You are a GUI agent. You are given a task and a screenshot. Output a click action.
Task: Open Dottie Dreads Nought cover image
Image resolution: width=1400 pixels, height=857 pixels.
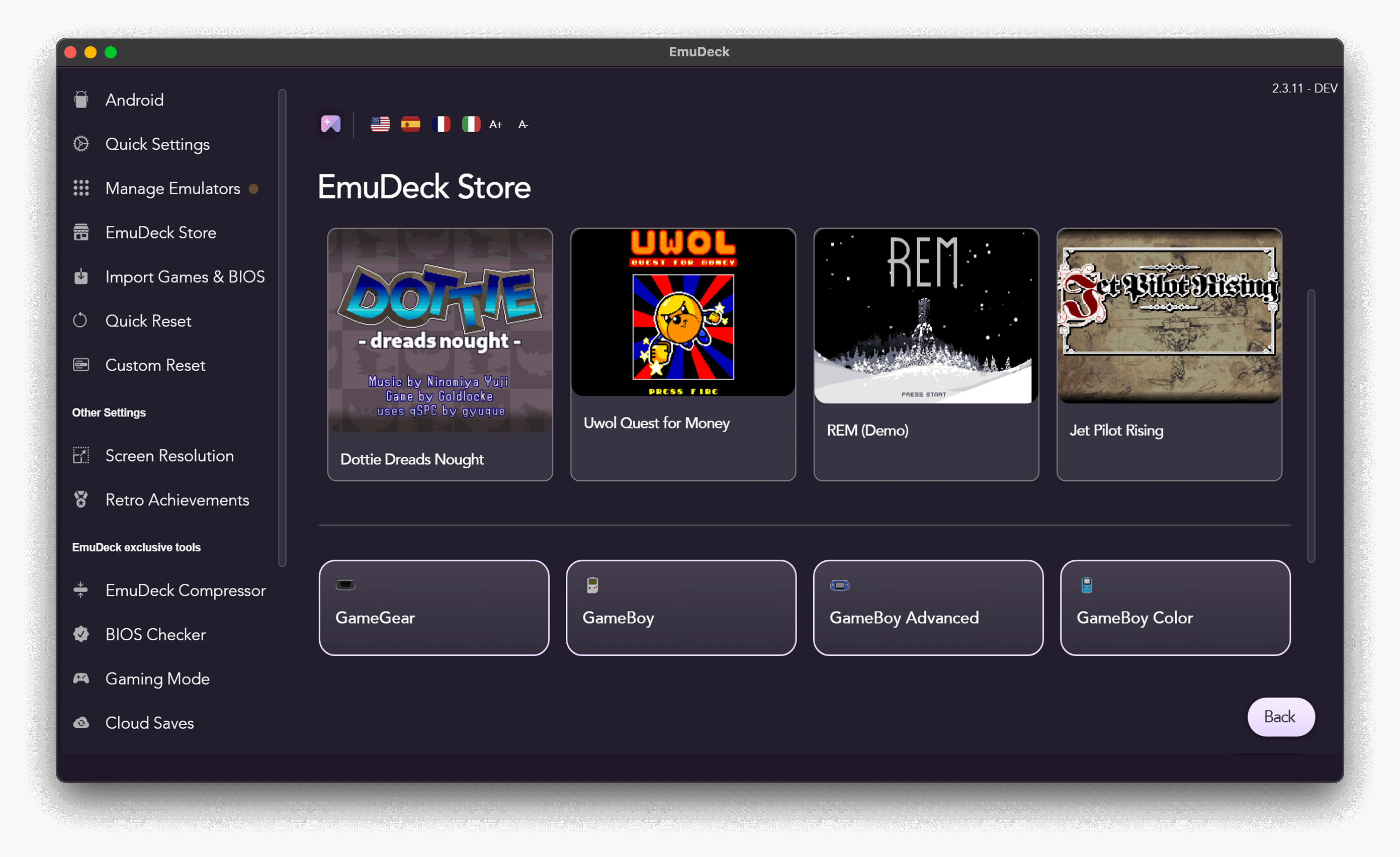(441, 331)
